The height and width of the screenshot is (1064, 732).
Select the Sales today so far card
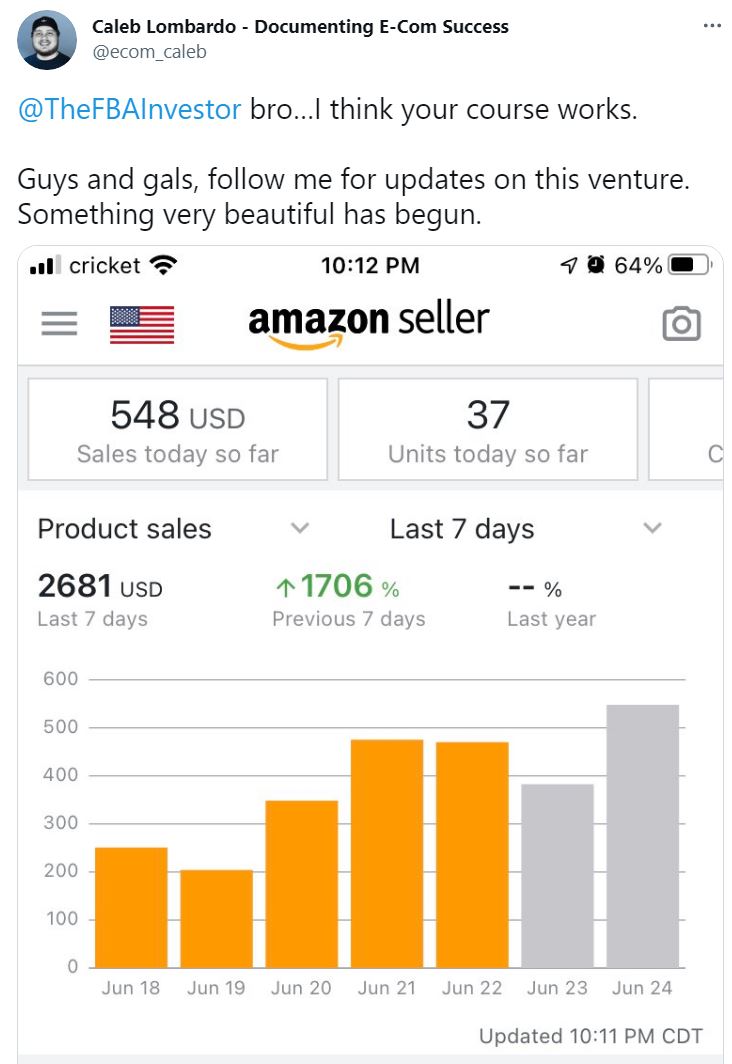pyautogui.click(x=178, y=429)
